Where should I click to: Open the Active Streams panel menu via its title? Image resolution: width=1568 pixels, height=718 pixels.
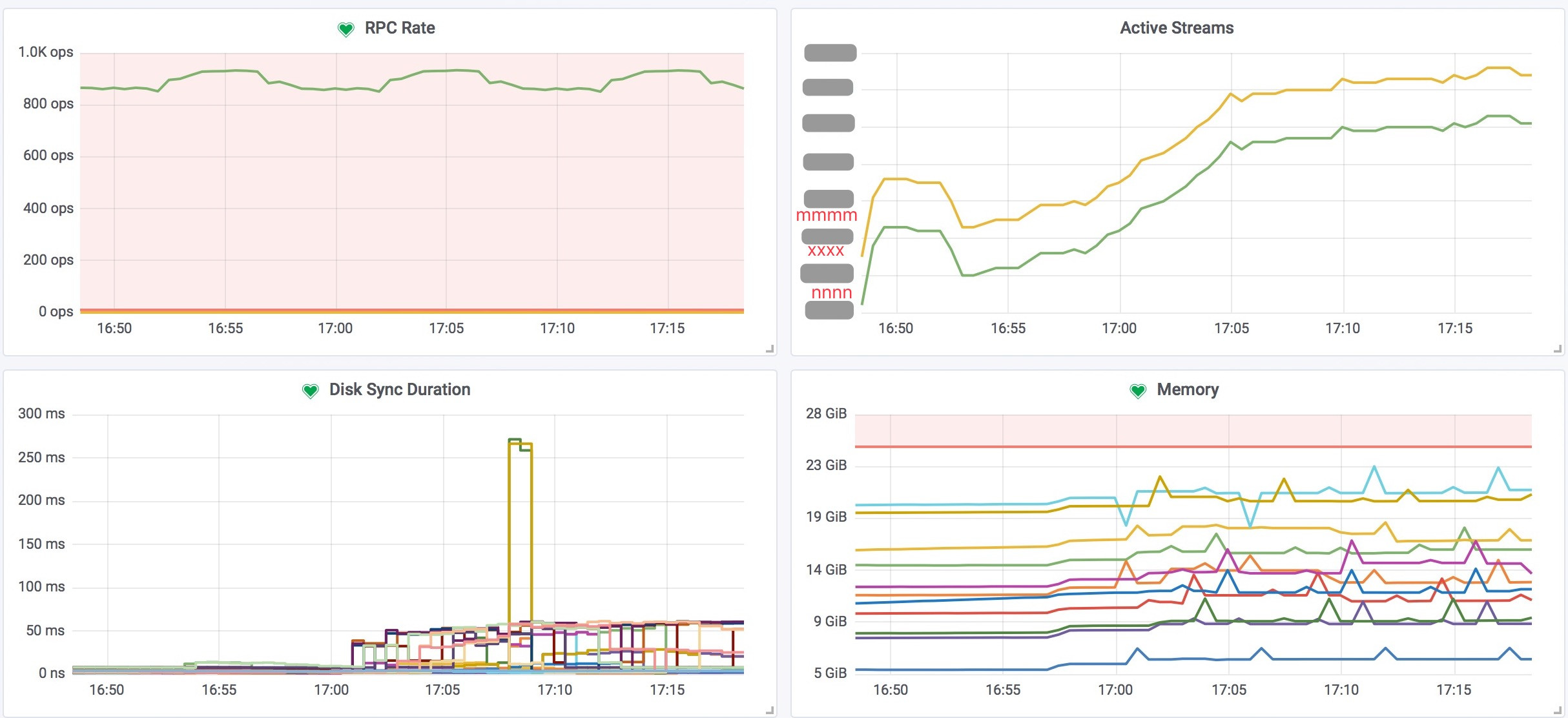1175,28
